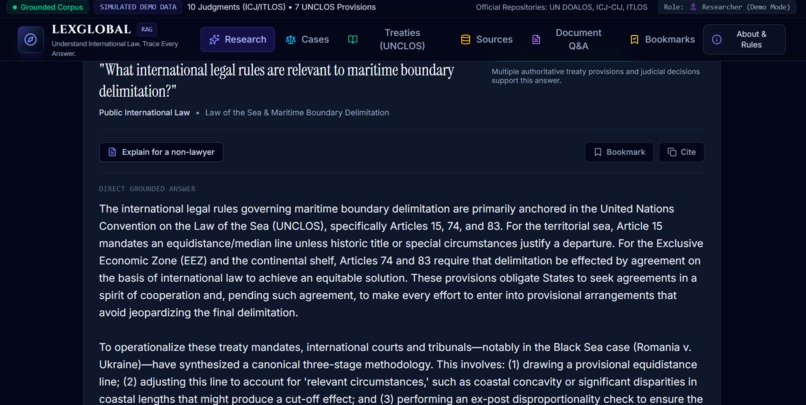Image resolution: width=806 pixels, height=405 pixels.
Task: Click the scales icon beside Cases
Action: click(x=290, y=40)
